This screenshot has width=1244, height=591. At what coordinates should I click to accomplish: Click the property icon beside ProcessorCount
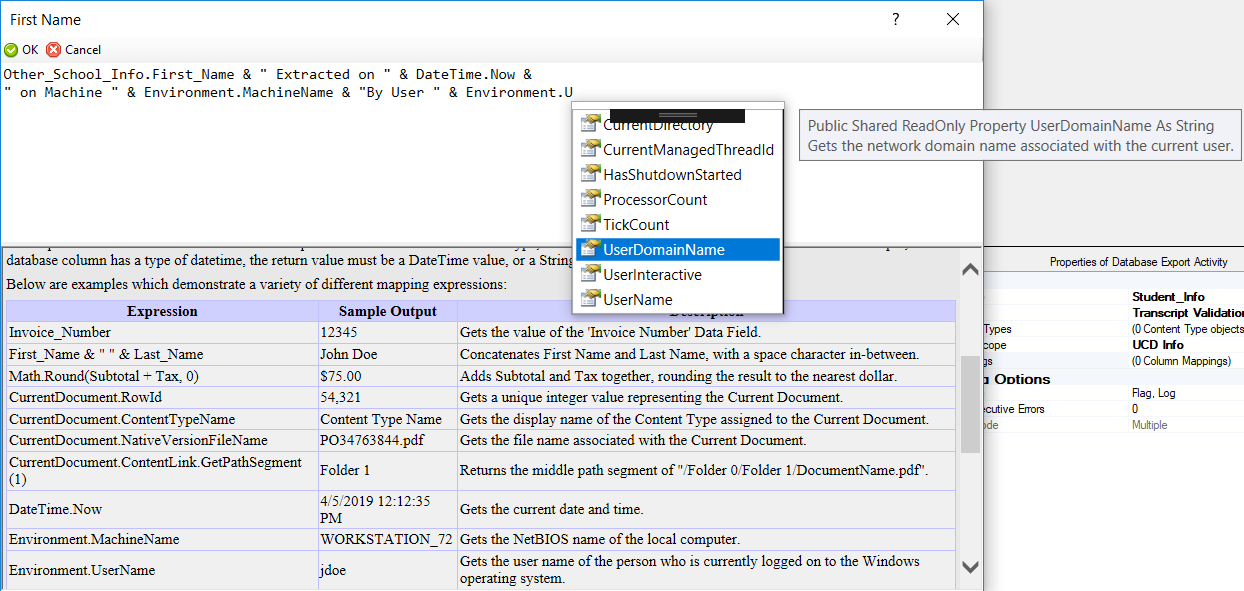pyautogui.click(x=591, y=200)
